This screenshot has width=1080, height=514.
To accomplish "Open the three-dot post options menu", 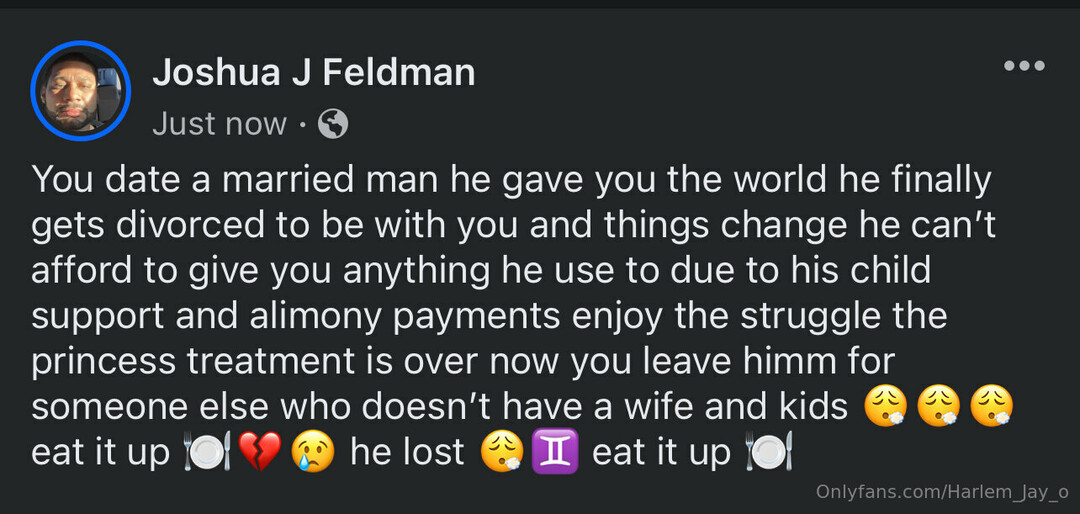I will [1024, 67].
